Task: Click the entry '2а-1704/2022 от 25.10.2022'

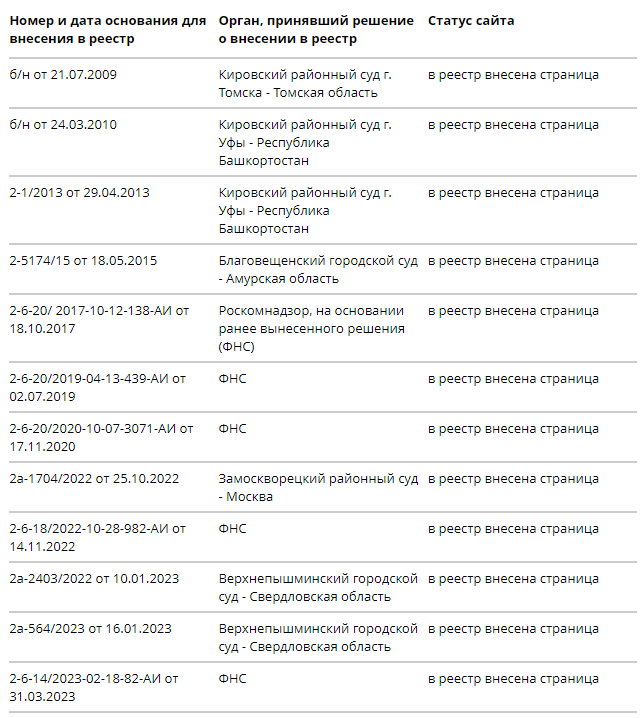Action: [x=94, y=479]
